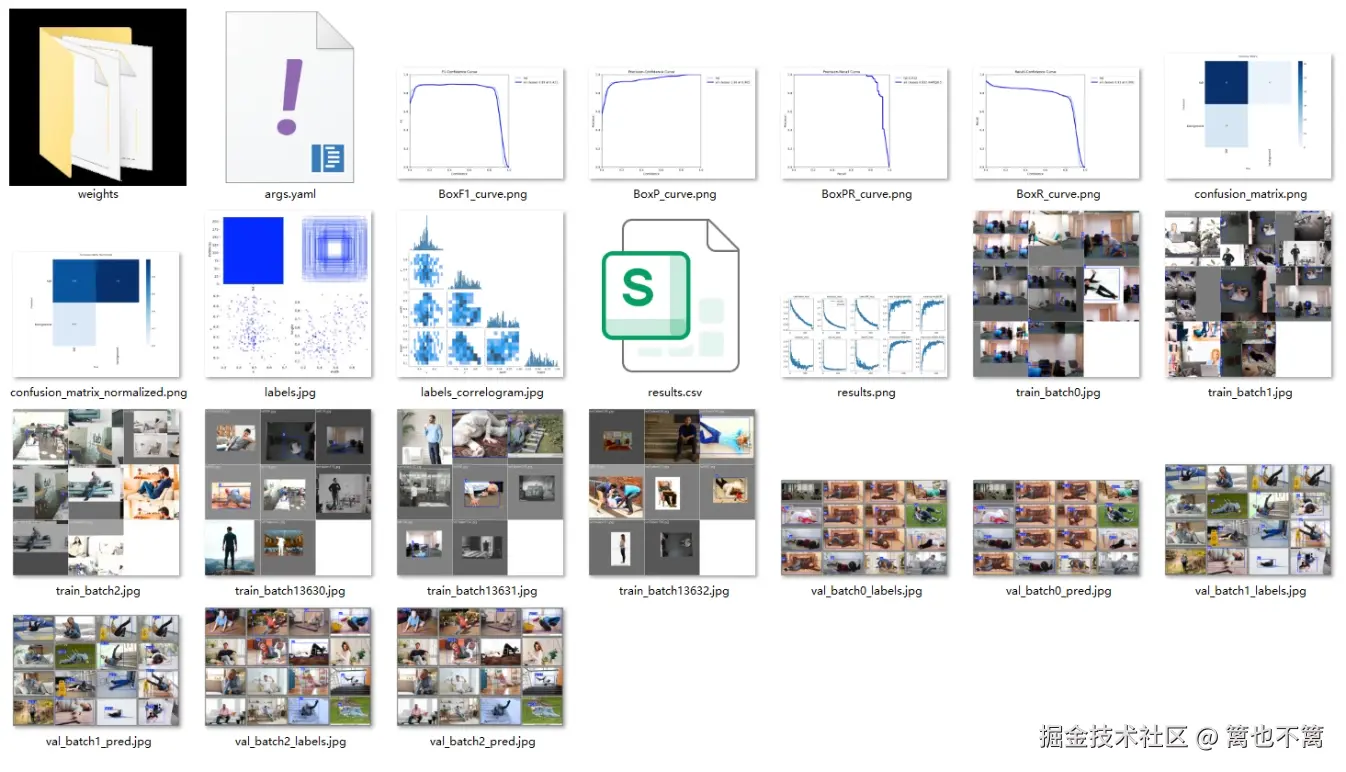The image size is (1346, 772).
Task: Click the 'BoxP_curve.png' file name
Action: coord(674,194)
